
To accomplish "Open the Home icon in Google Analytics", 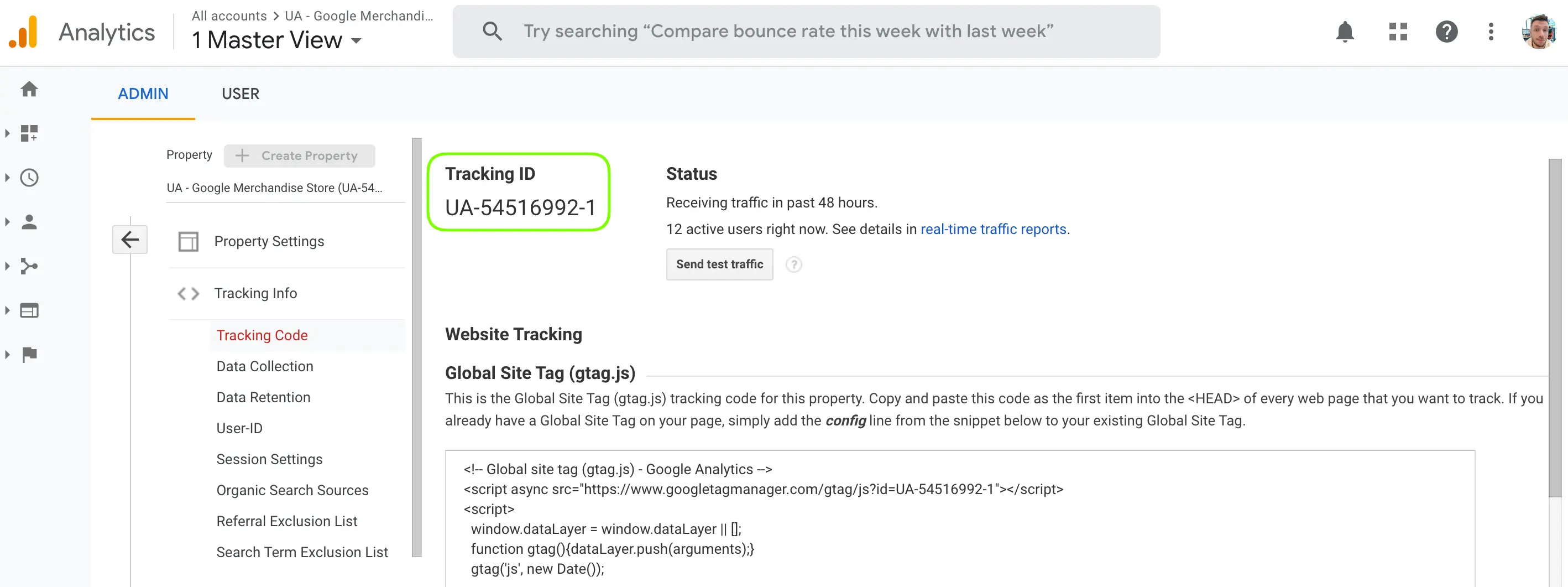I will tap(29, 89).
